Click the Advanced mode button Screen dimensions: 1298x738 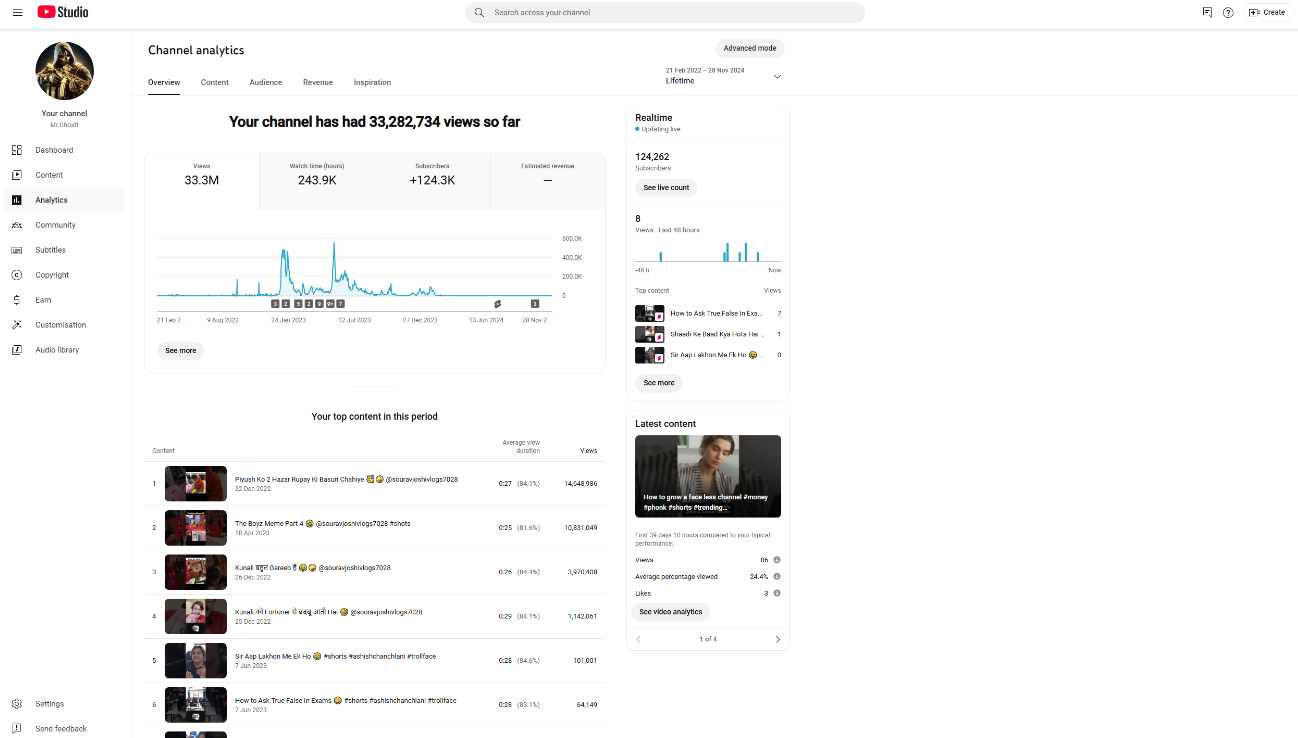(x=750, y=48)
